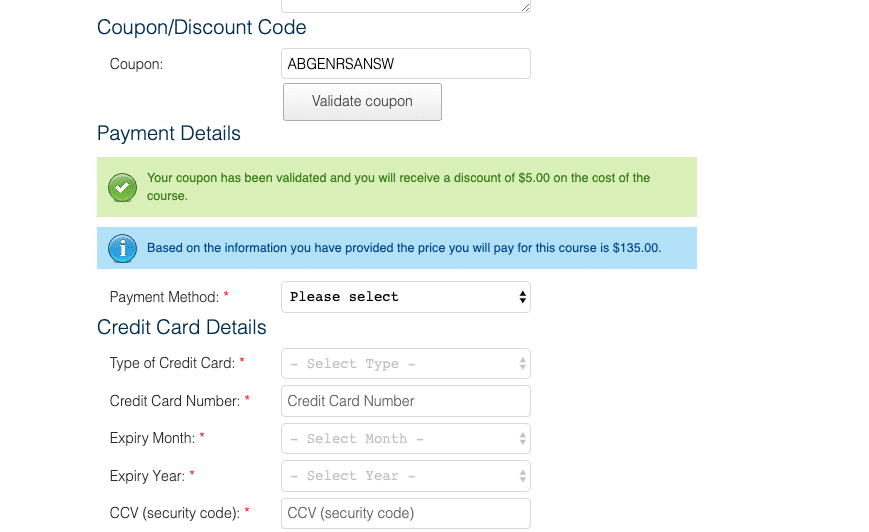Open the Type of Credit Card dropdown
869x532 pixels.
[406, 364]
